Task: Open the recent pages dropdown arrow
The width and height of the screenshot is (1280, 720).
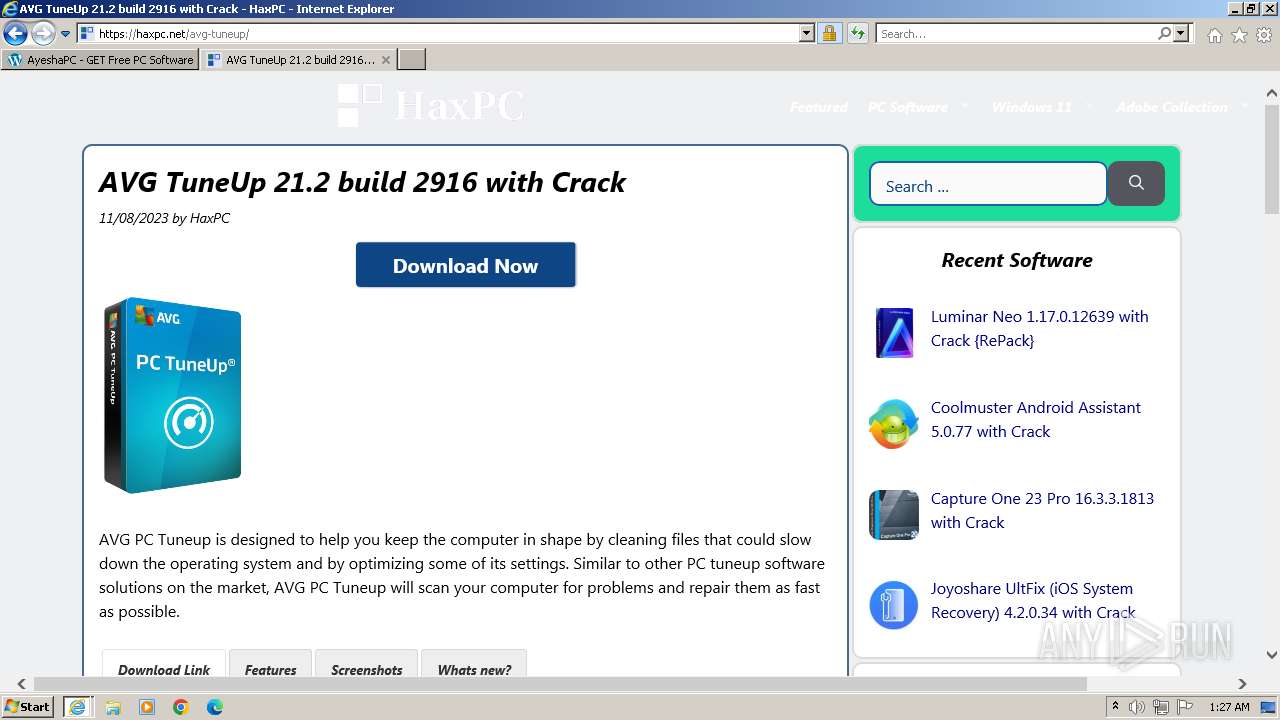Action: tap(66, 34)
